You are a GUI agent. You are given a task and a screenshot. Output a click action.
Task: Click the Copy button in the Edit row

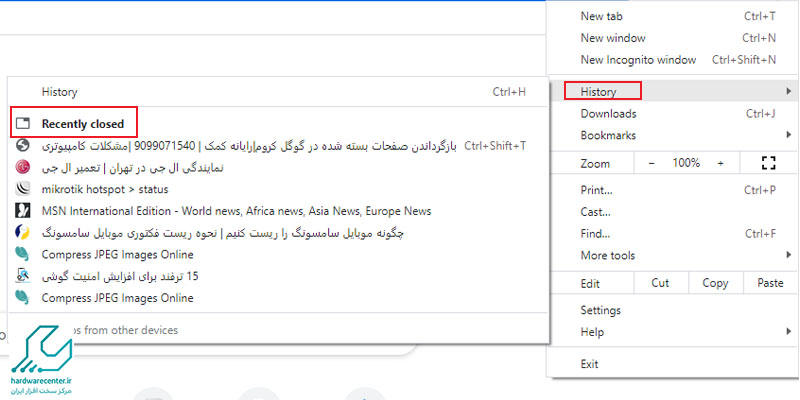pos(715,283)
